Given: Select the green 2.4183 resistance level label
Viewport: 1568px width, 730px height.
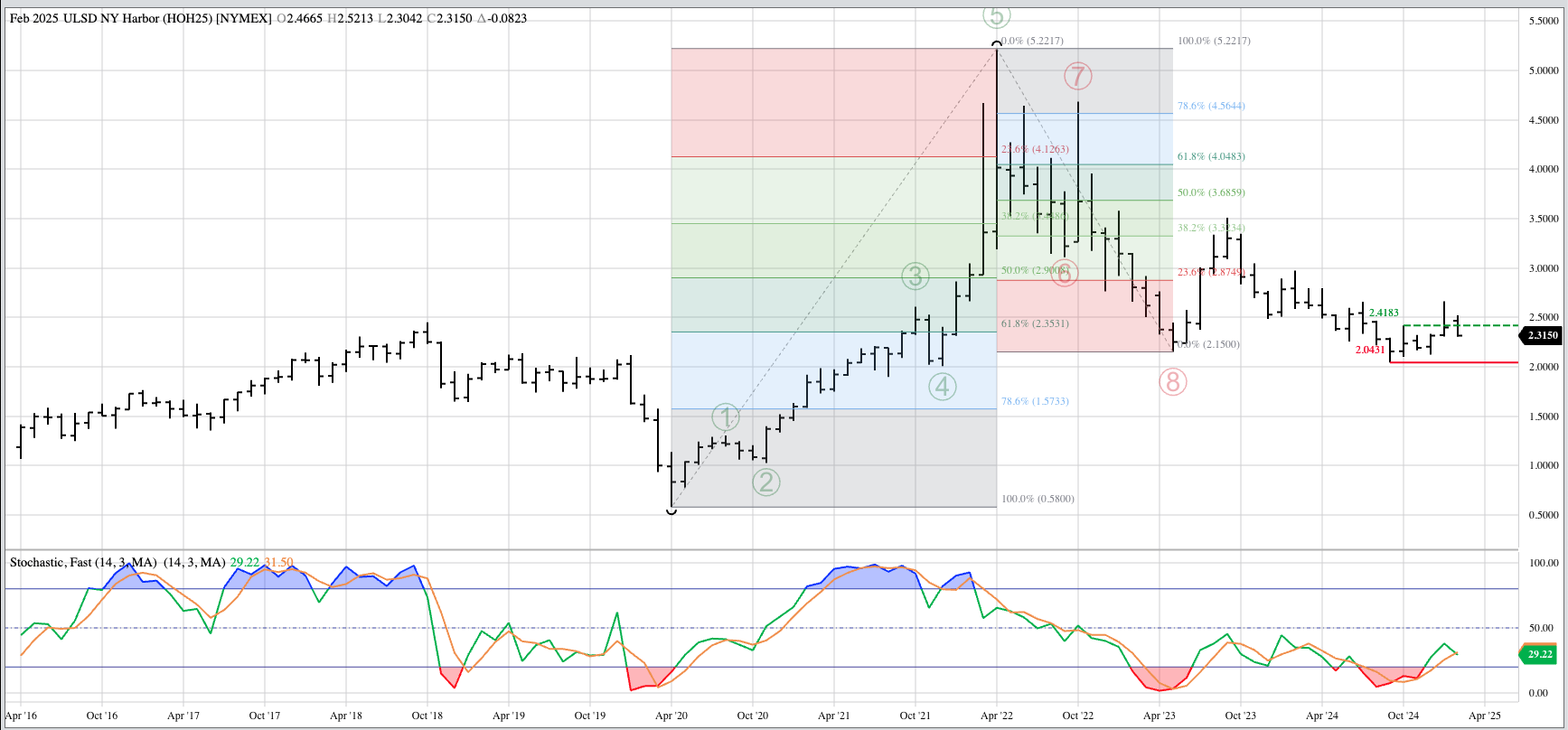Looking at the screenshot, I should pos(1384,313).
